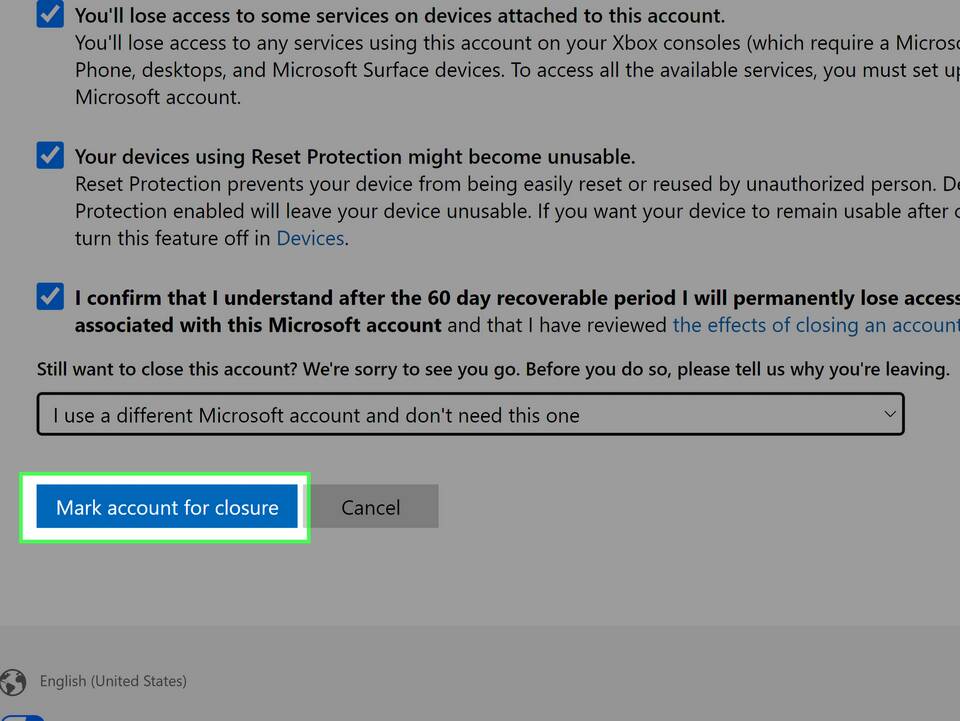This screenshot has height=721, width=960.
Task: Open the Devices link
Action: click(x=310, y=239)
